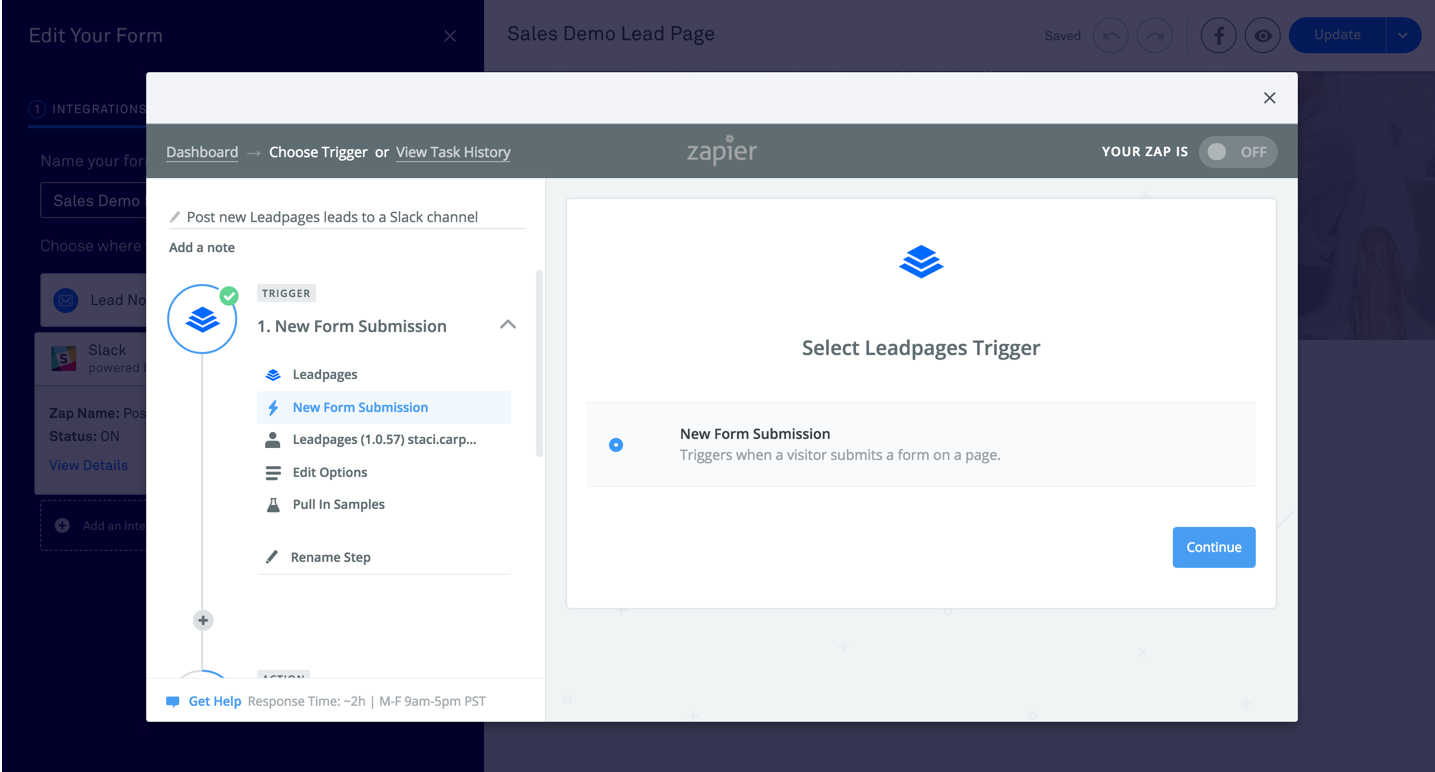Click the sidebar scrollbar in Zapier panel
This screenshot has width=1435, height=772.
tap(540, 363)
